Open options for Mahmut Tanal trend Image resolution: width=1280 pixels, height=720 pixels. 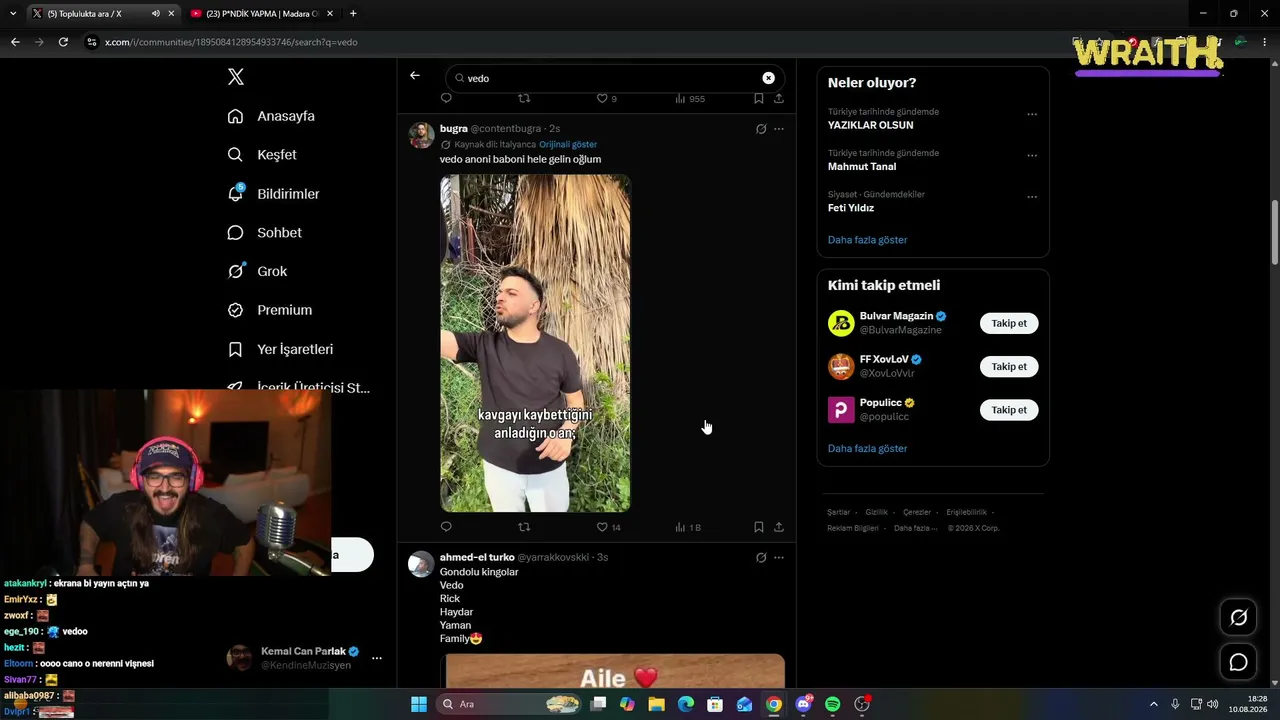coord(1032,156)
